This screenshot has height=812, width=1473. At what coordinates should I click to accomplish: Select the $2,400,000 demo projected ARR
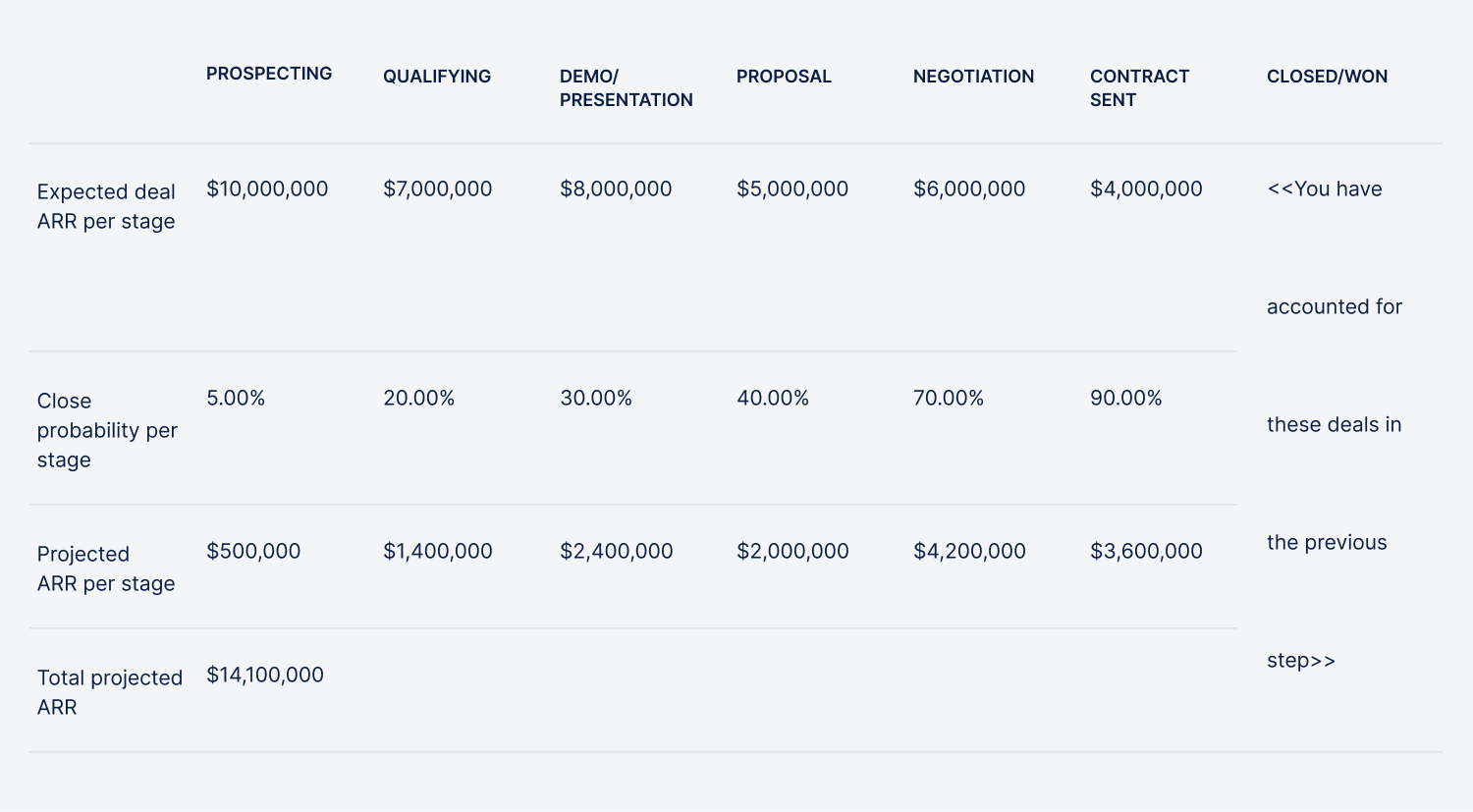tap(617, 551)
